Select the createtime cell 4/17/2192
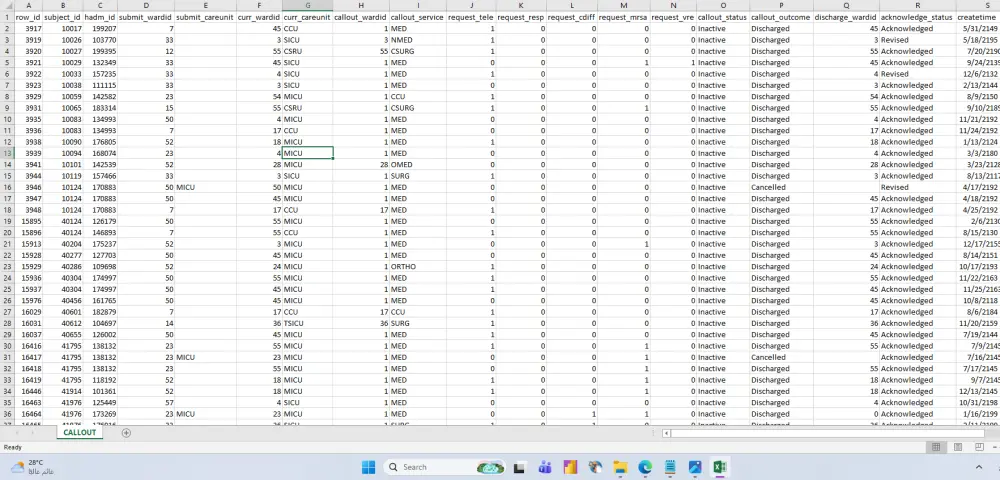This screenshot has width=1000, height=480. (978, 187)
